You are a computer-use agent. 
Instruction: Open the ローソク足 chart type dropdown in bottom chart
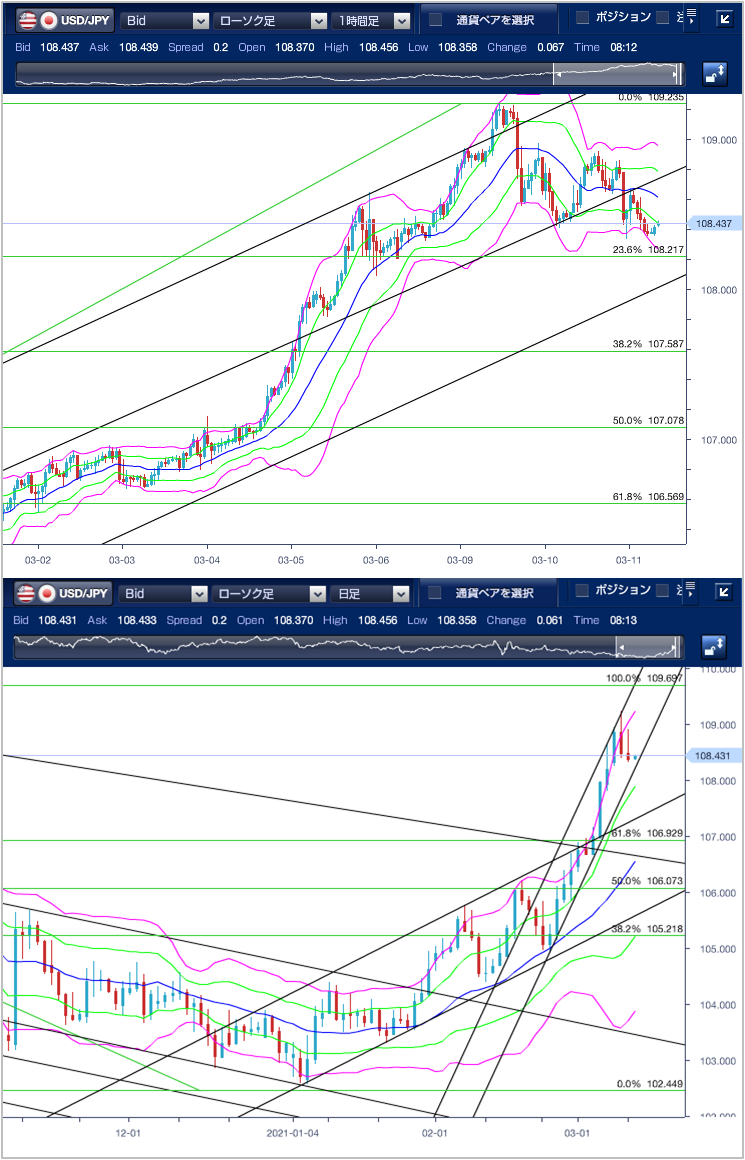tap(270, 594)
